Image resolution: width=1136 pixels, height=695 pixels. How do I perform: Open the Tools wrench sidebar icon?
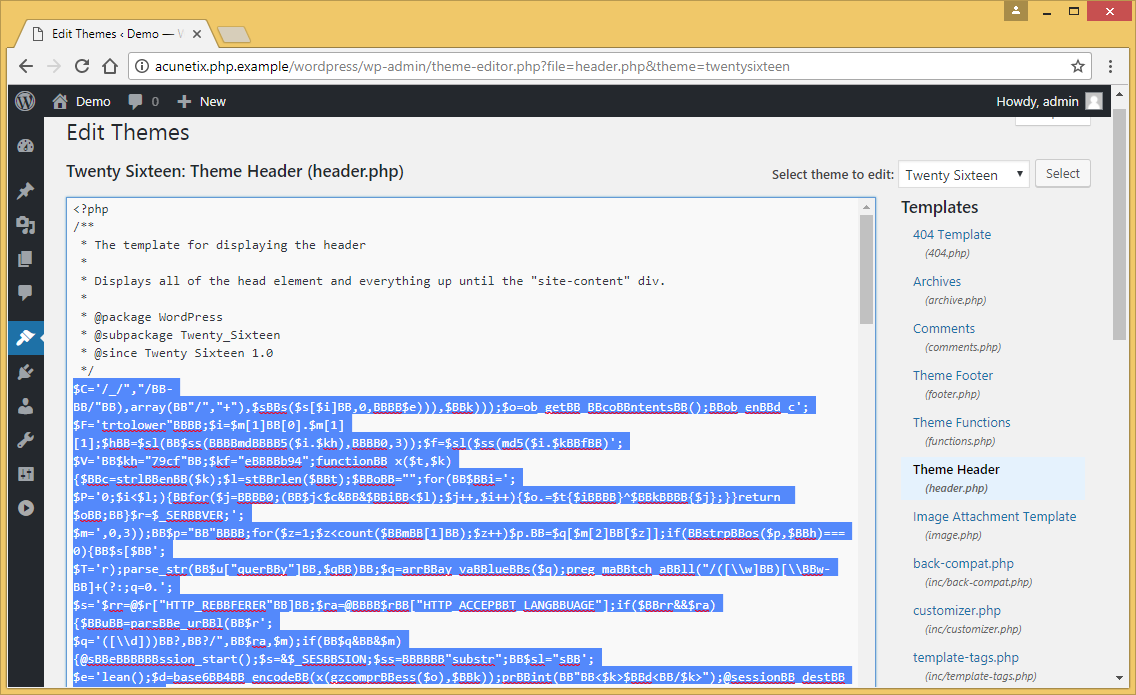(x=25, y=440)
